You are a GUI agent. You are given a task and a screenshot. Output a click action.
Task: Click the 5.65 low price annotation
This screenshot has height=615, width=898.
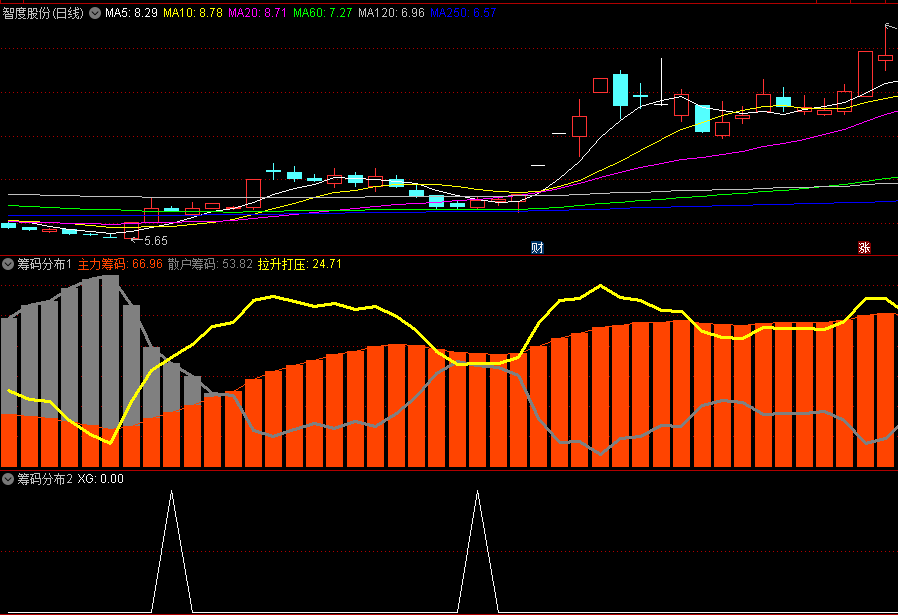[x=156, y=241]
